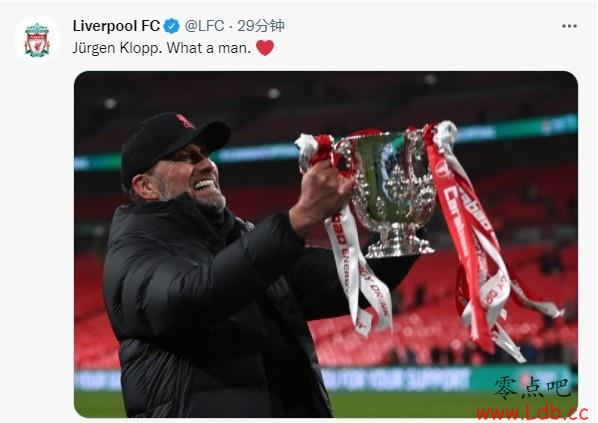This screenshot has height=423, width=598.
Task: Click the black cap in the photo
Action: tap(172, 147)
